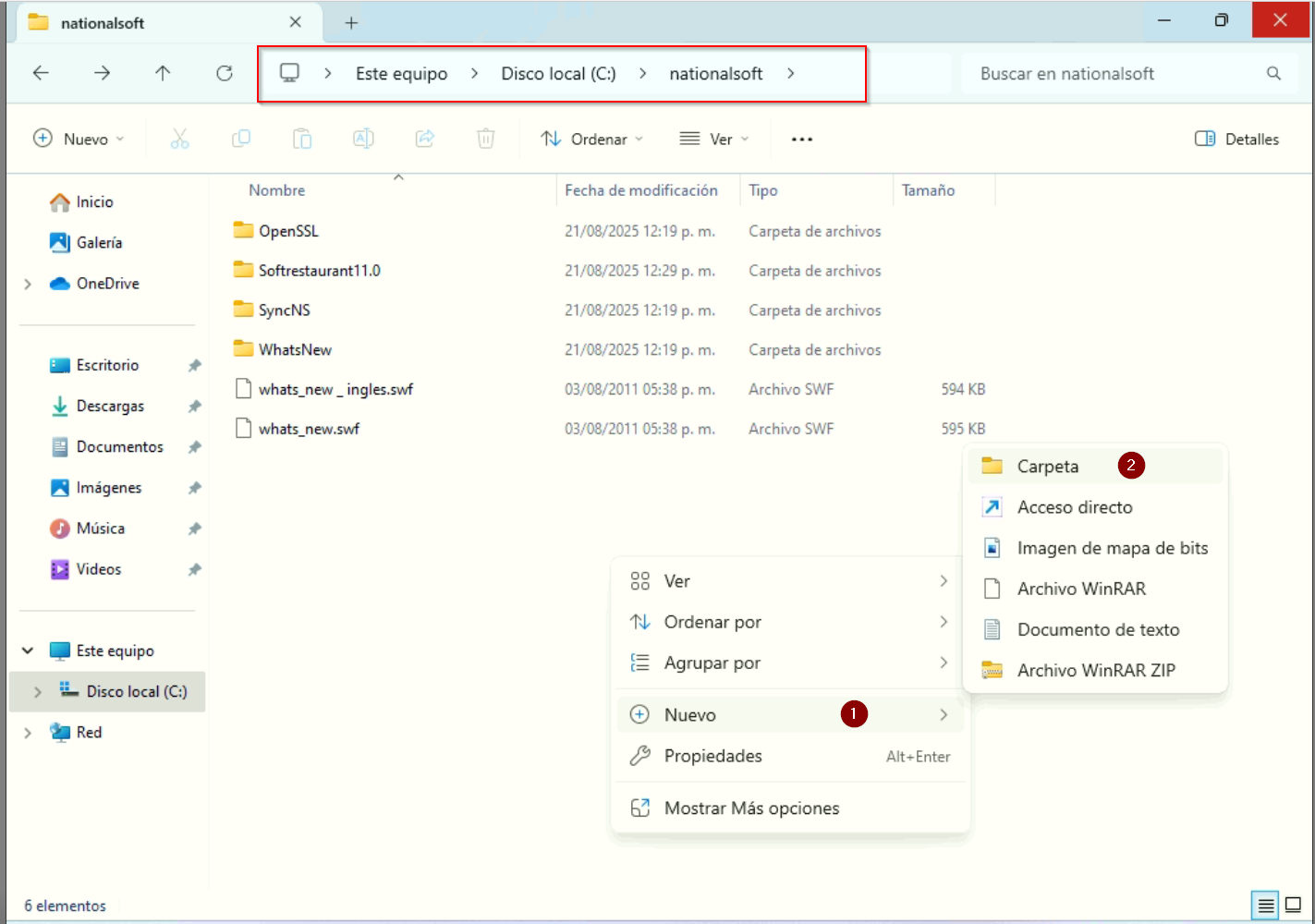
Task: Open the Nuevo dropdown in toolbar
Action: 79,139
